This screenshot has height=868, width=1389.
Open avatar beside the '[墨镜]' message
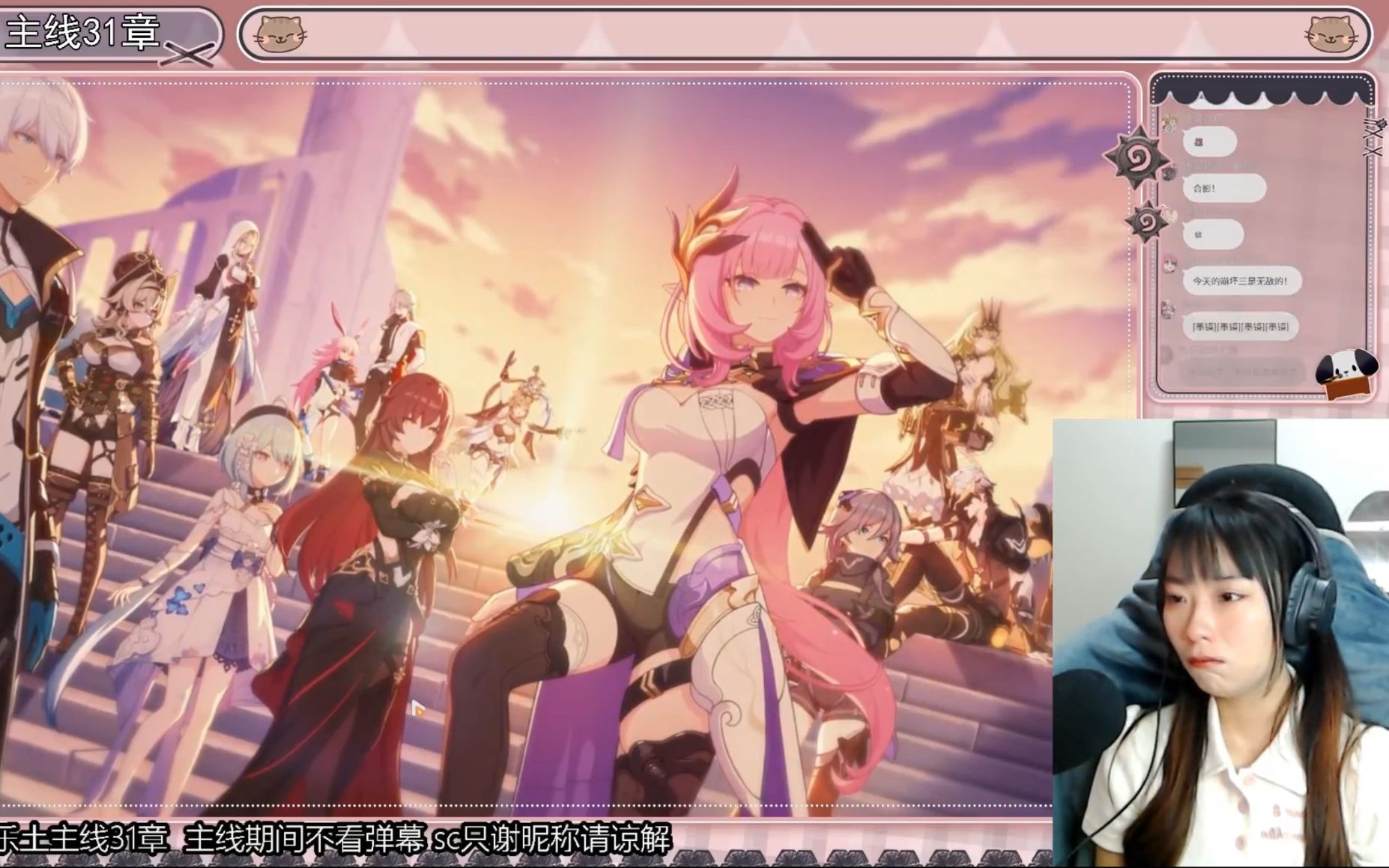[x=1169, y=309]
